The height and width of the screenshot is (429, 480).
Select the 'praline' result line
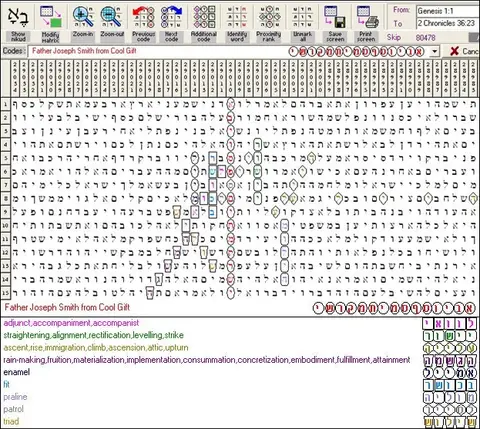(15, 397)
